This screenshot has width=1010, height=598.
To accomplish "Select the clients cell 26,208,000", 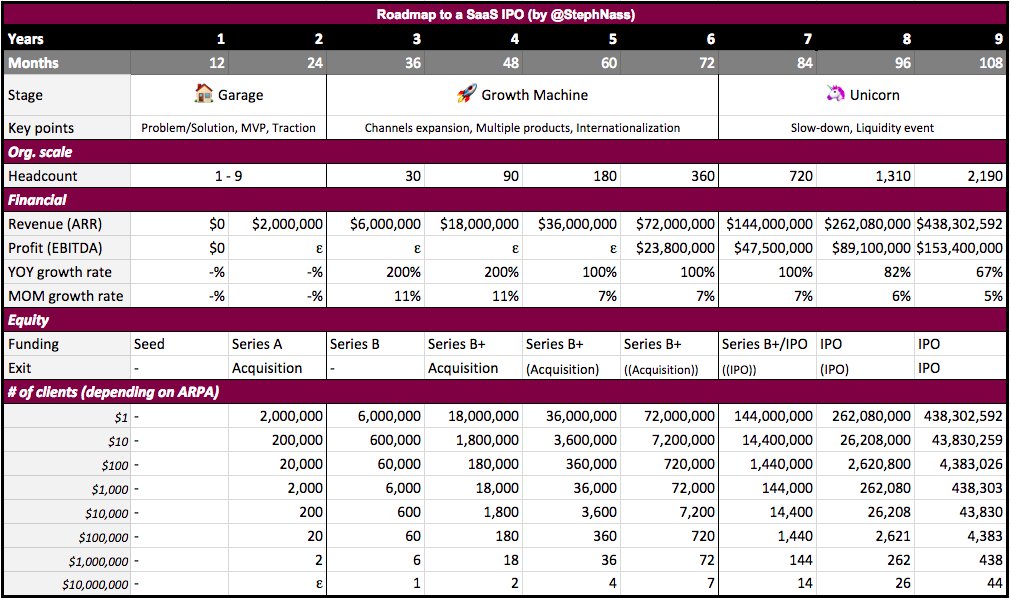I will (x=865, y=441).
